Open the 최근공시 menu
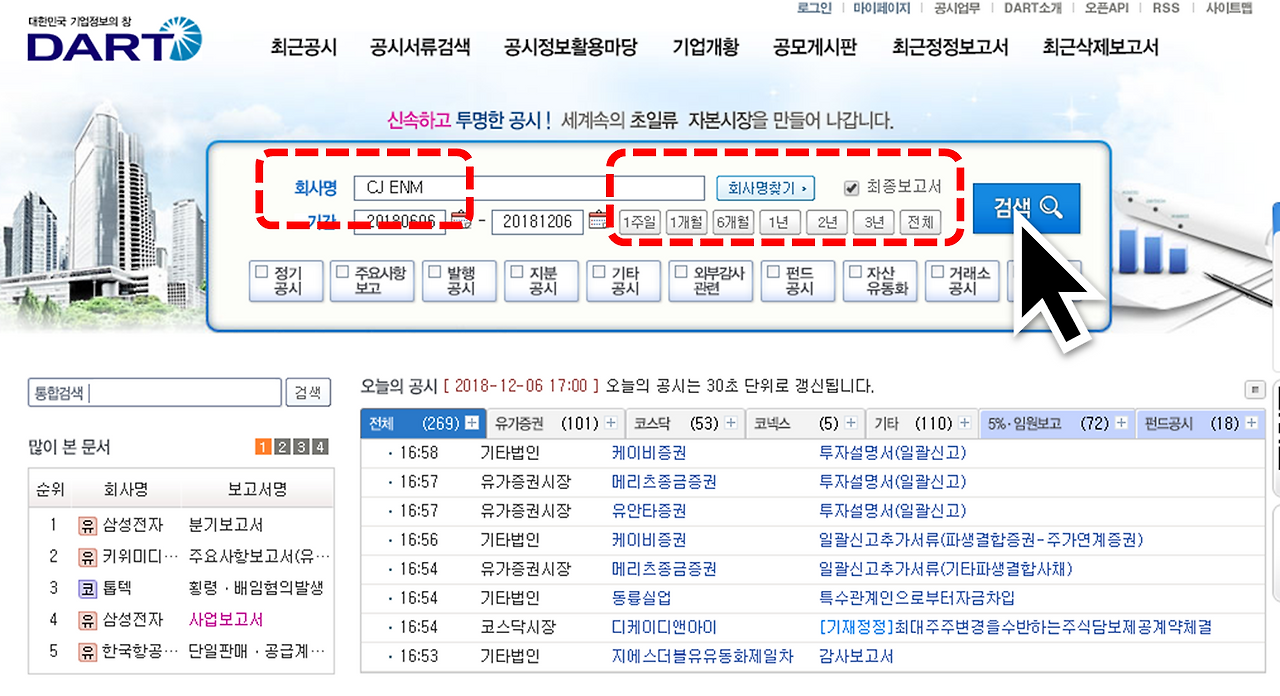Screen dimensions: 1280x696 point(304,47)
